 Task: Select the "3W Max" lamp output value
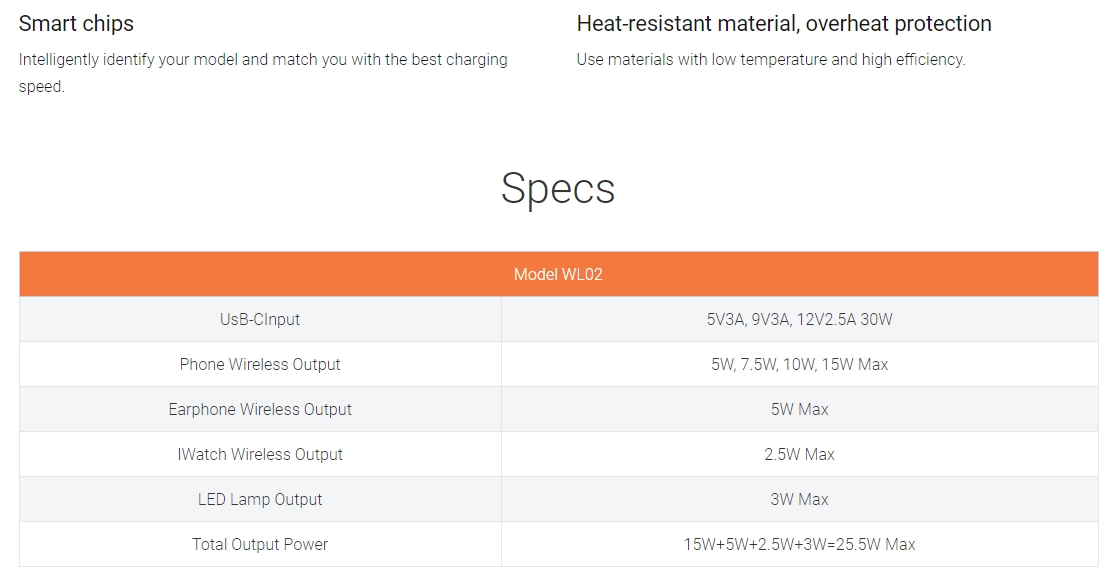[x=799, y=500]
